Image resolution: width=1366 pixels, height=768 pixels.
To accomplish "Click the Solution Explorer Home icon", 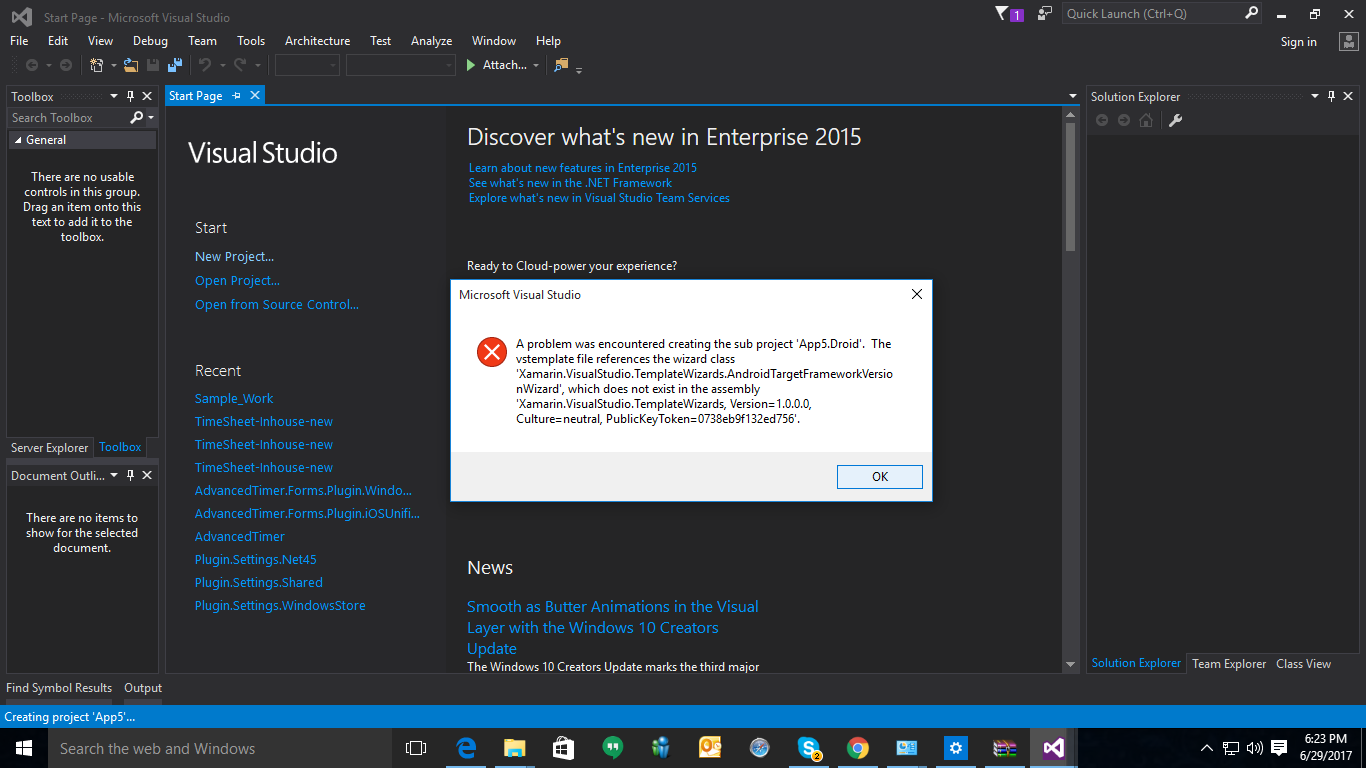I will tap(1146, 120).
